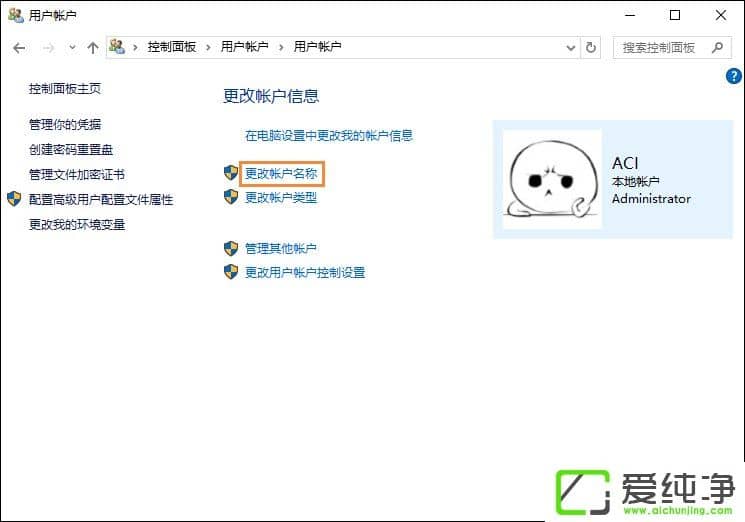Viewport: 745px width, 522px height.
Task: Open address bar history dropdown
Action: pos(571,47)
